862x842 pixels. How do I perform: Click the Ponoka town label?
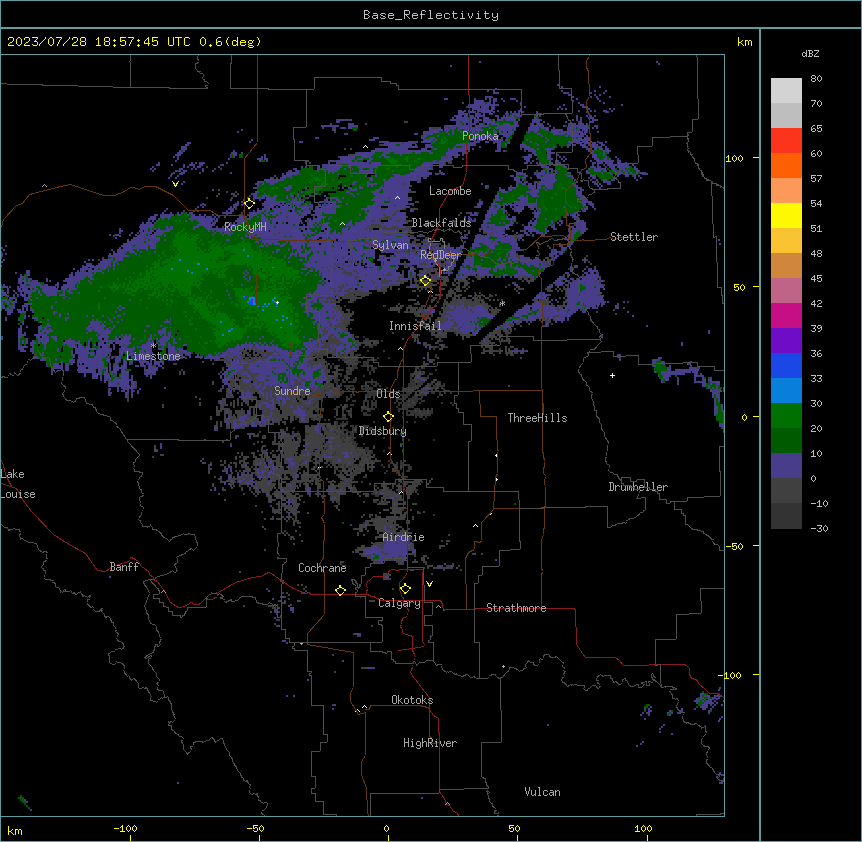(x=480, y=136)
